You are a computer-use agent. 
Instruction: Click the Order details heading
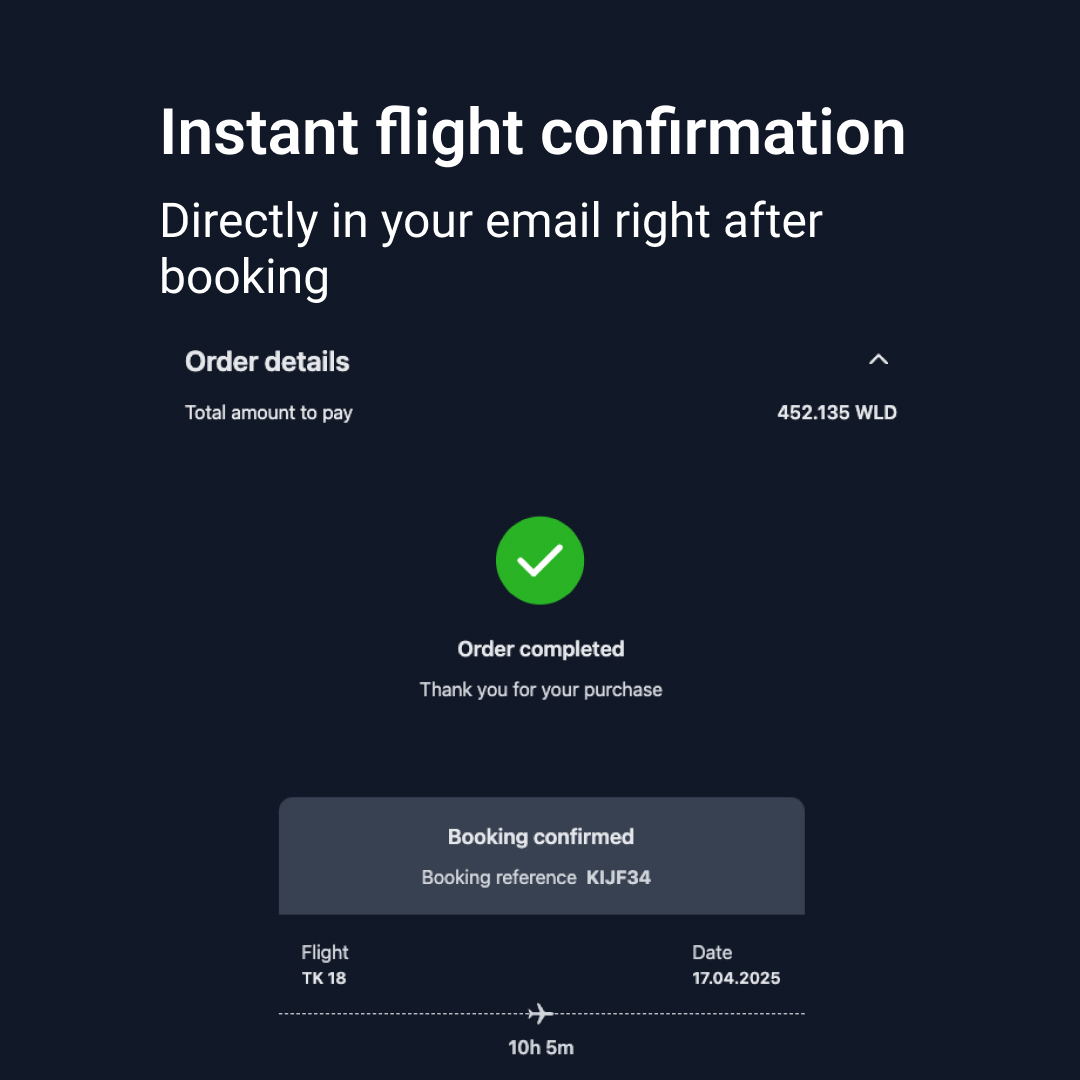[x=267, y=362]
